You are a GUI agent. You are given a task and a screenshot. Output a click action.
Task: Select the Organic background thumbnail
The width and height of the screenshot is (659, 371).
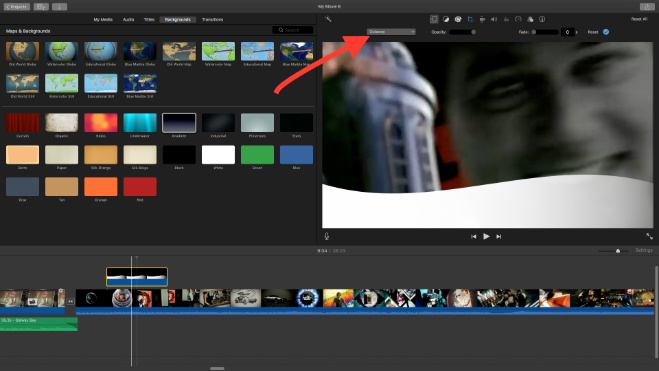[x=61, y=123]
